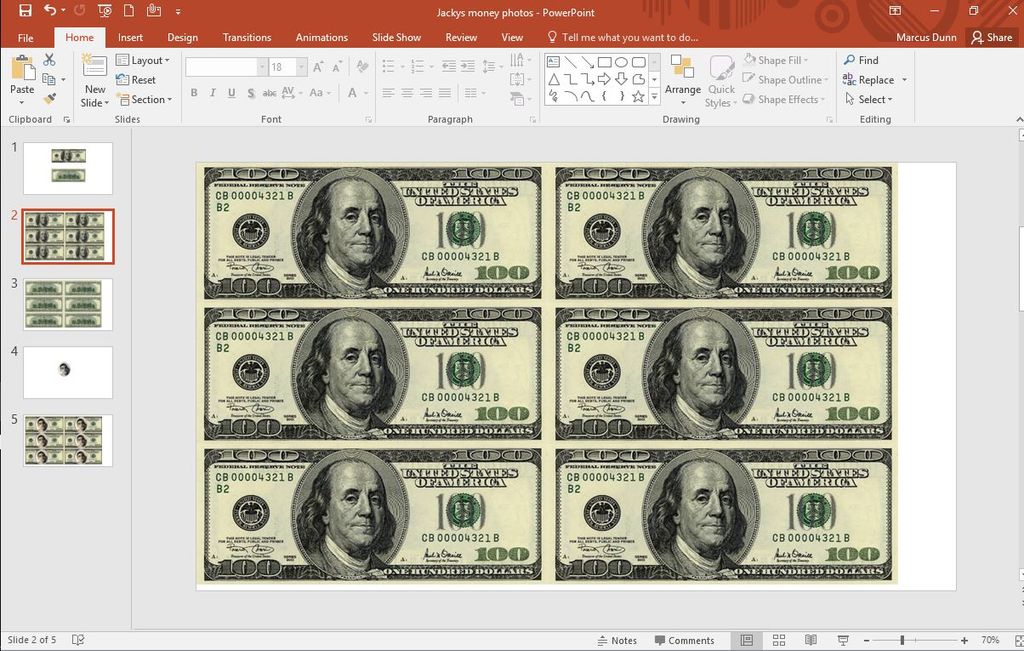This screenshot has width=1024, height=651.
Task: Click the Format Painter brush icon
Action: pos(49,99)
